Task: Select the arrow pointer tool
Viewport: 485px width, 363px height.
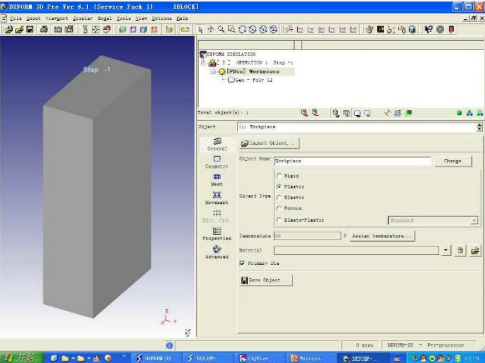Action: coord(200,30)
